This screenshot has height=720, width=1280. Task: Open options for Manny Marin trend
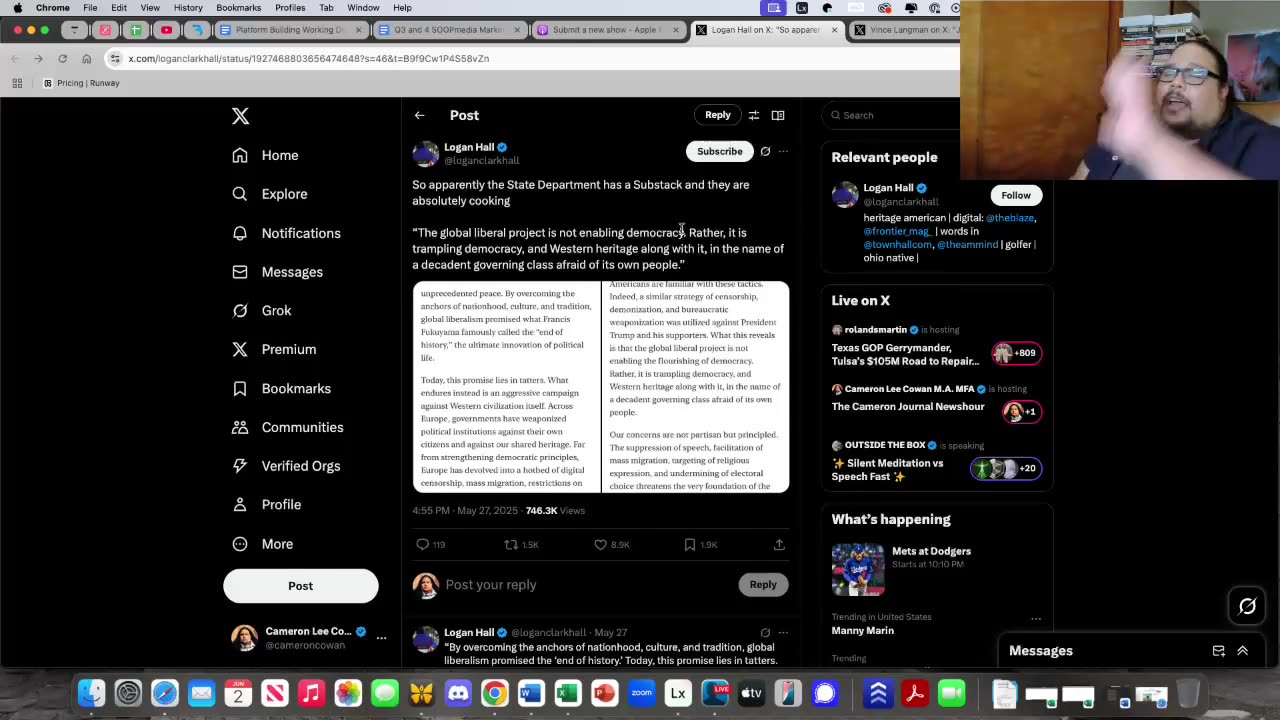(x=1036, y=618)
